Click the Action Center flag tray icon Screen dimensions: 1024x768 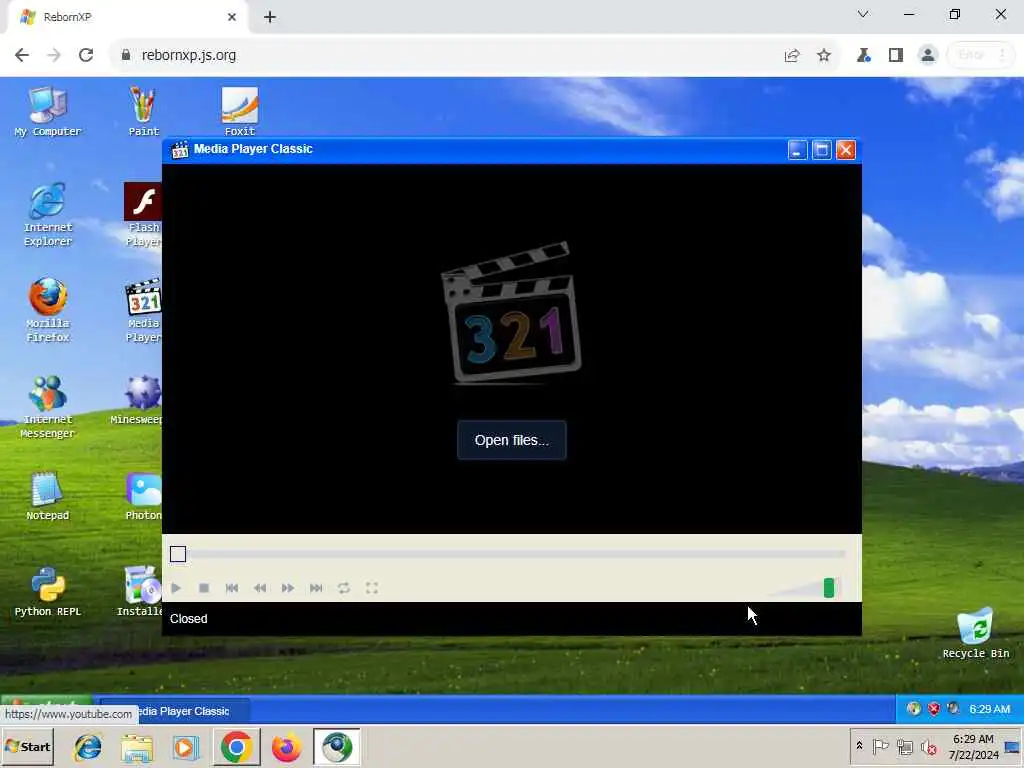coord(880,746)
